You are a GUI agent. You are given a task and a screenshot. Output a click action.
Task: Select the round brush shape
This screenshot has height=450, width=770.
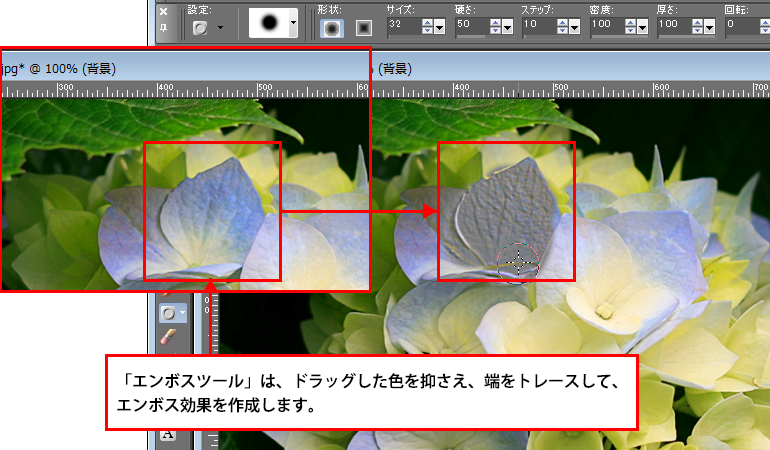331,28
